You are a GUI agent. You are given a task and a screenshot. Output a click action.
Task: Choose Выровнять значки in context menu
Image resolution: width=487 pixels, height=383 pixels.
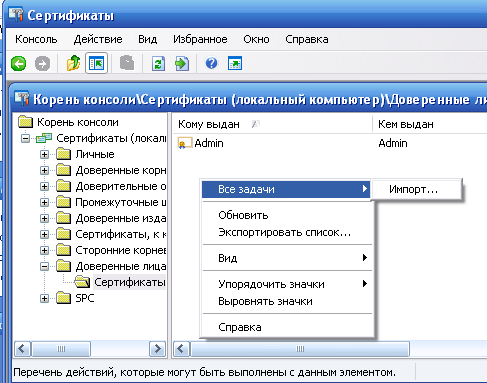(x=287, y=301)
